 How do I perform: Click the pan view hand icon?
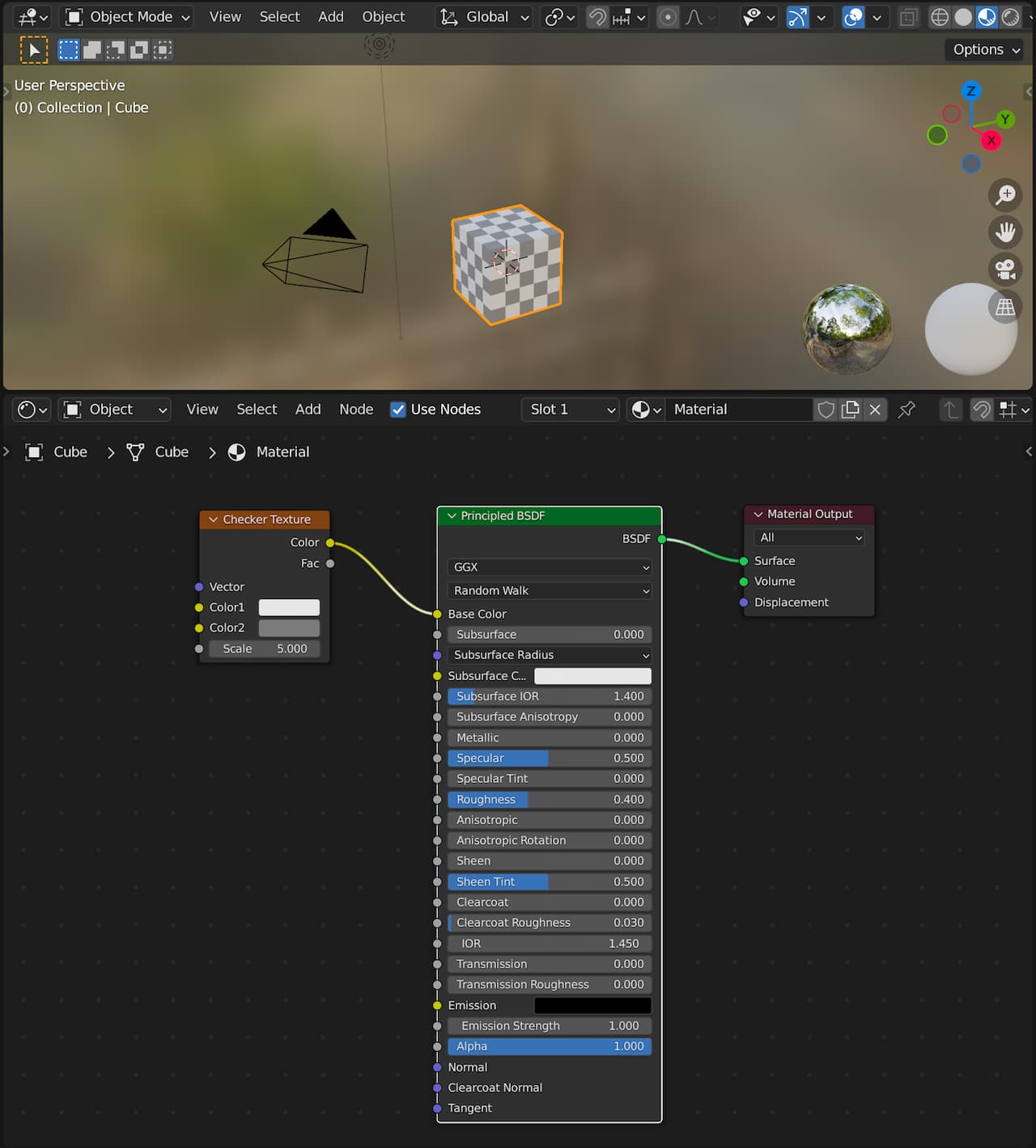click(1005, 232)
